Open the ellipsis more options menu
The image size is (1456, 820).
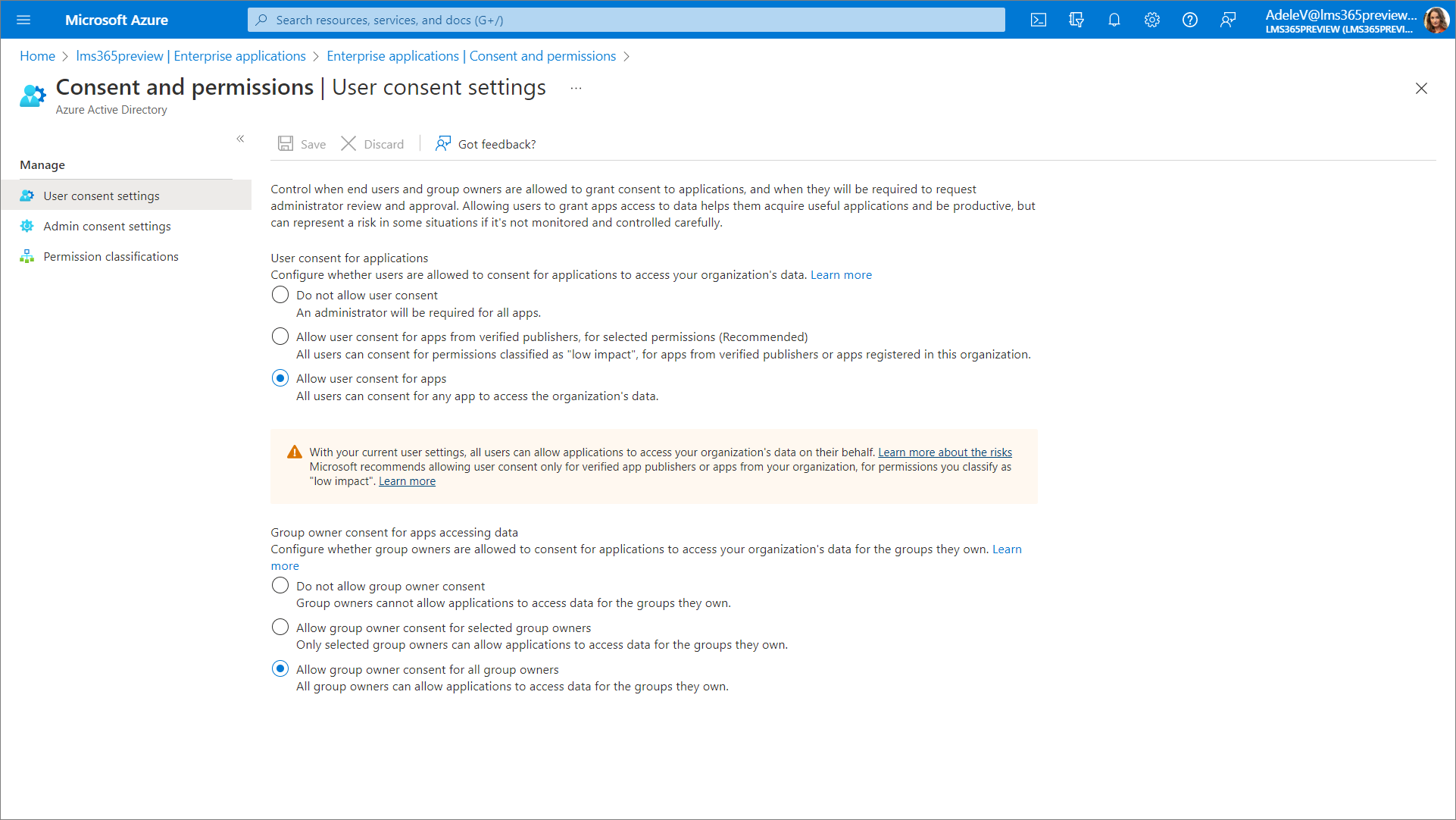pyautogui.click(x=576, y=89)
